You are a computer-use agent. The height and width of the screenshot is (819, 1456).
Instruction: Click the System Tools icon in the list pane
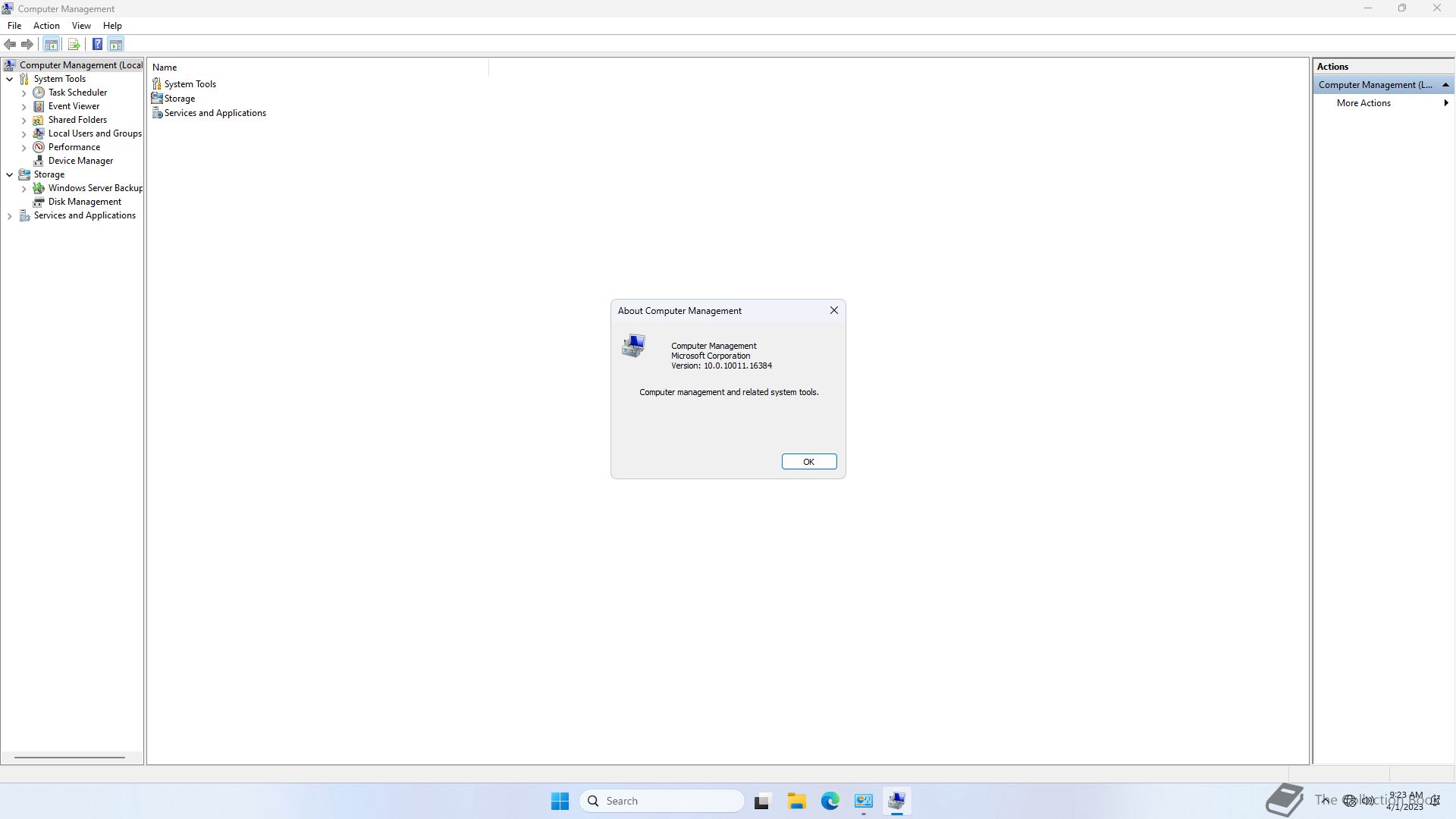click(157, 84)
